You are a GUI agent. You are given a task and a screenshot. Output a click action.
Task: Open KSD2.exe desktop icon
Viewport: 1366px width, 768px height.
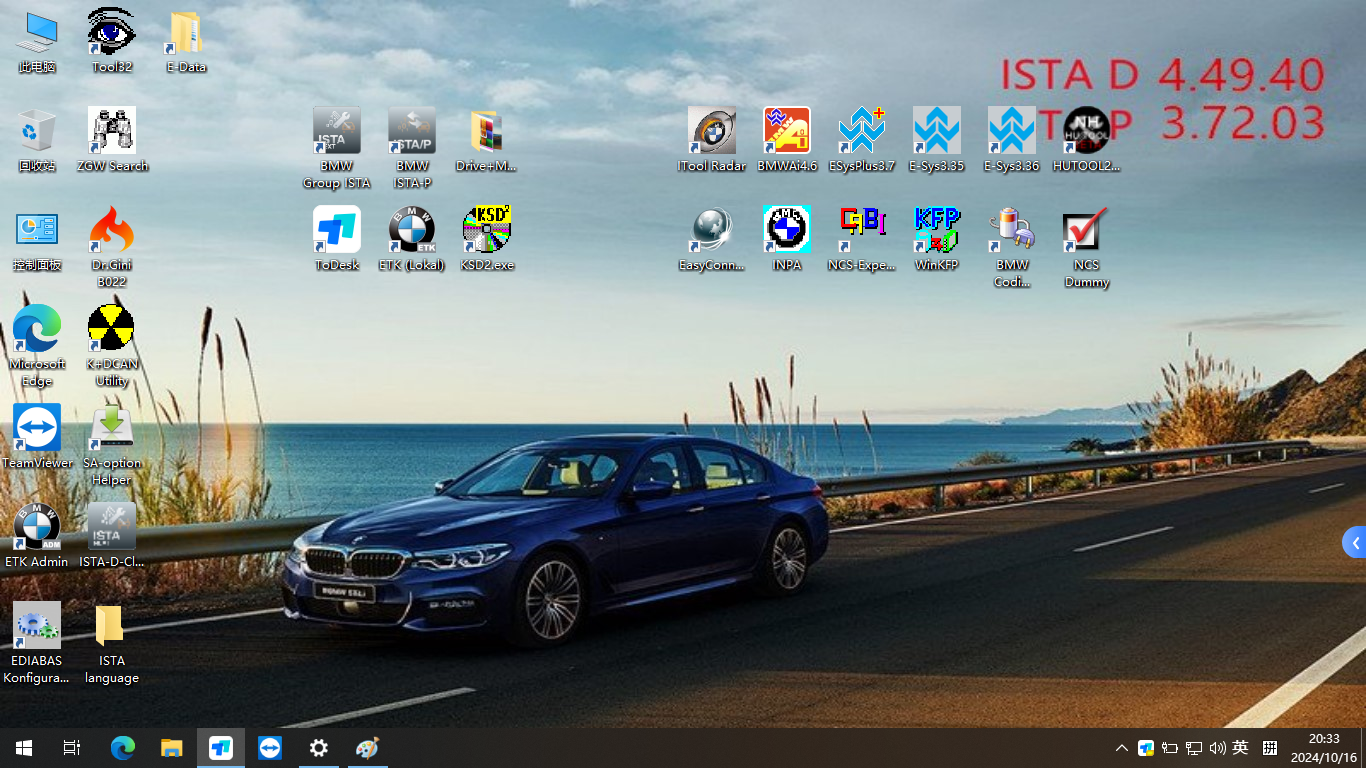tap(487, 239)
